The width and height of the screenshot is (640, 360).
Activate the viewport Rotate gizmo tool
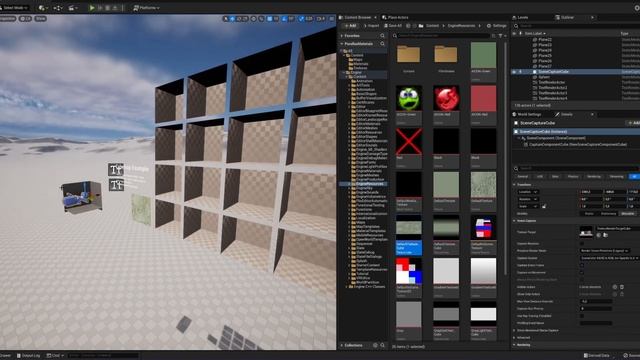click(239, 18)
